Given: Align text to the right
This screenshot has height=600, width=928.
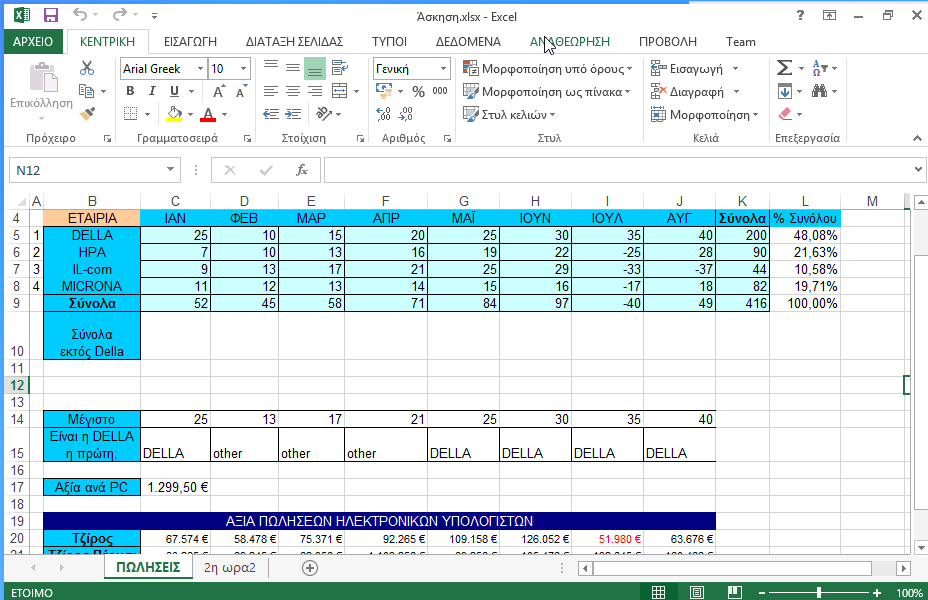Looking at the screenshot, I should [x=315, y=91].
